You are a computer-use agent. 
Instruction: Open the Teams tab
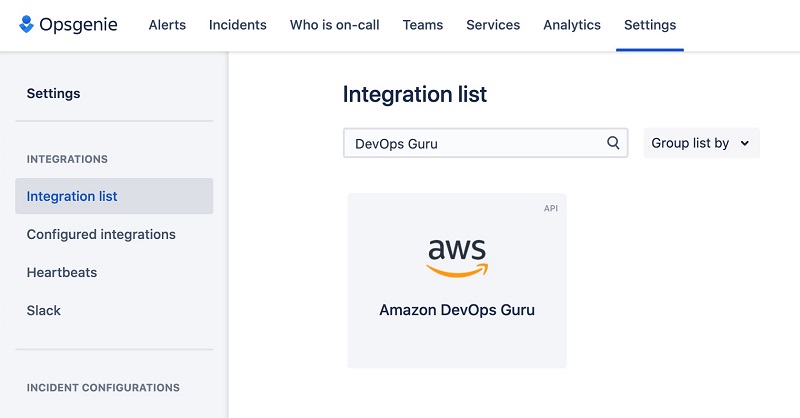tap(423, 25)
